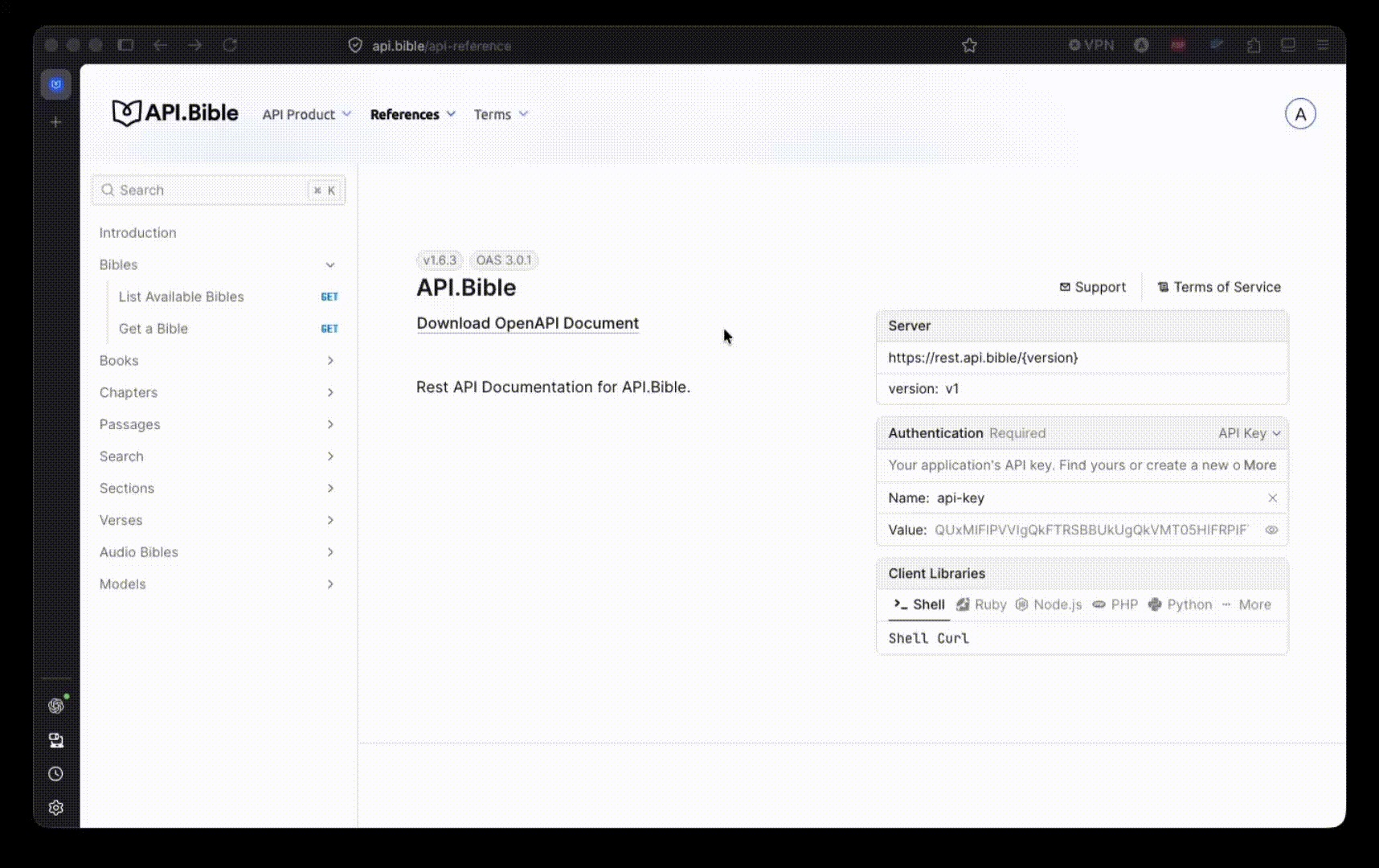Clear the api-key name with X
The height and width of the screenshot is (868, 1379).
(x=1272, y=498)
